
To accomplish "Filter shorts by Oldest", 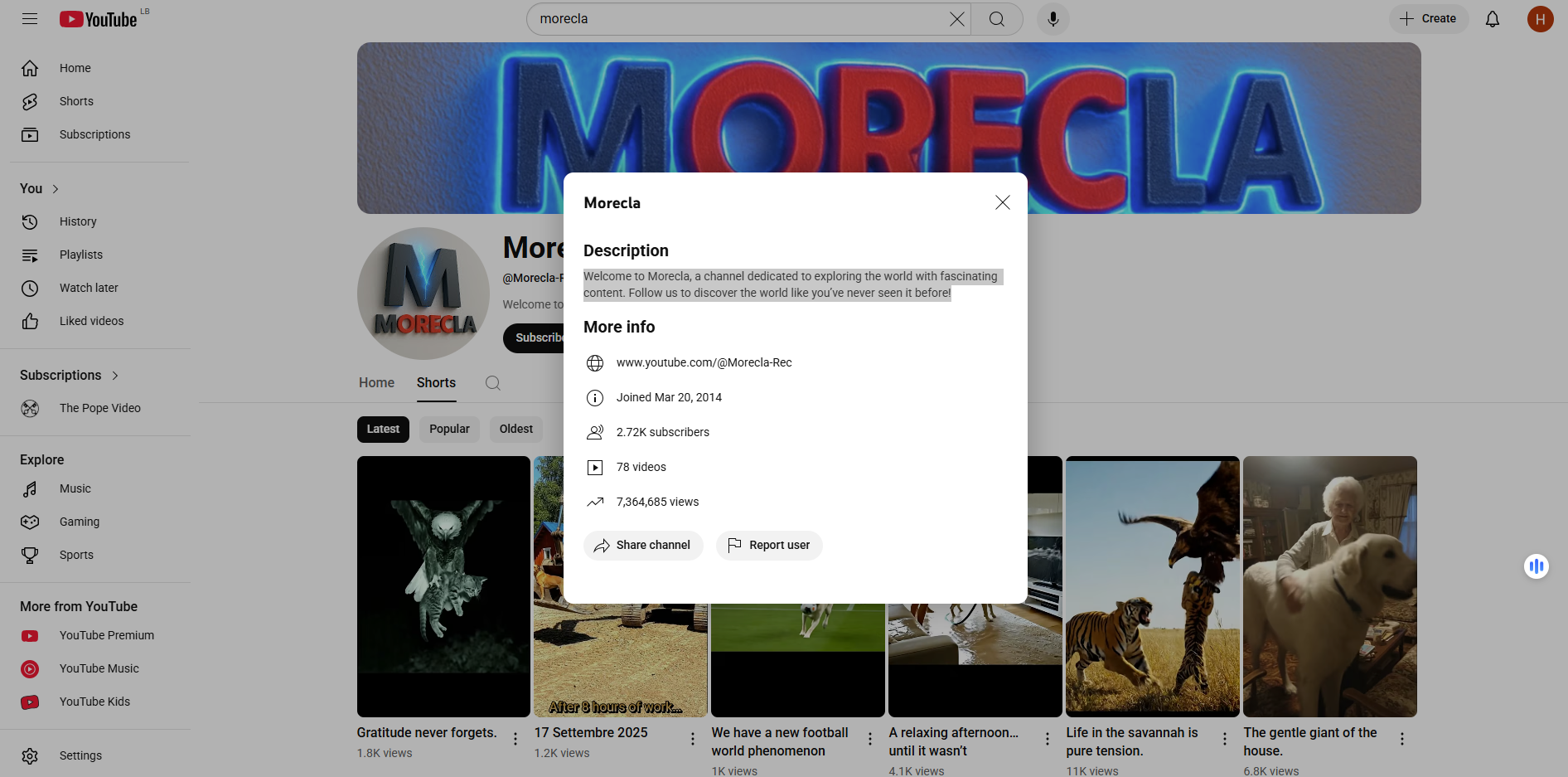I will pyautogui.click(x=516, y=429).
